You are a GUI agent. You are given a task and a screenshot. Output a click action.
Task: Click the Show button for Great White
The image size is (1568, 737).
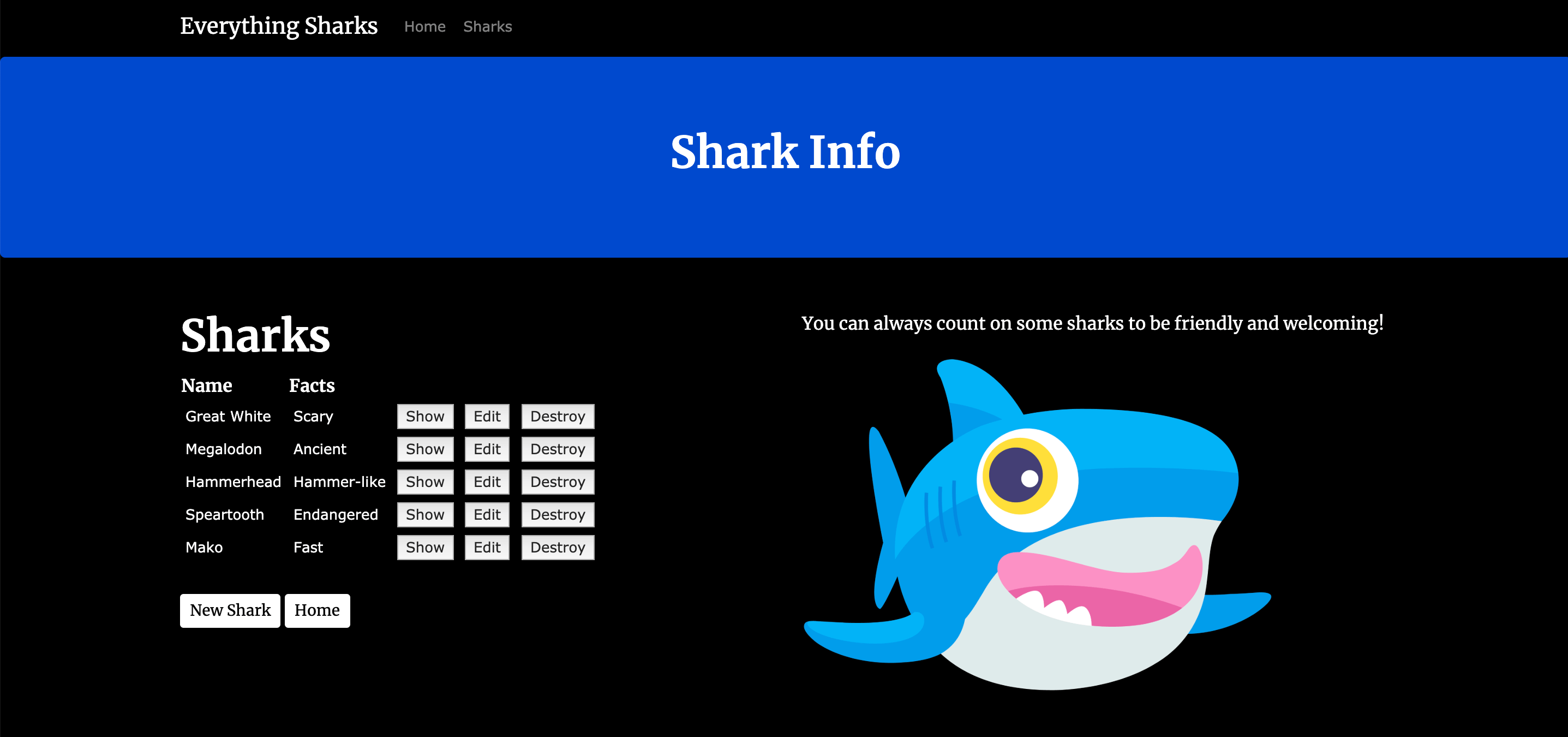point(424,417)
